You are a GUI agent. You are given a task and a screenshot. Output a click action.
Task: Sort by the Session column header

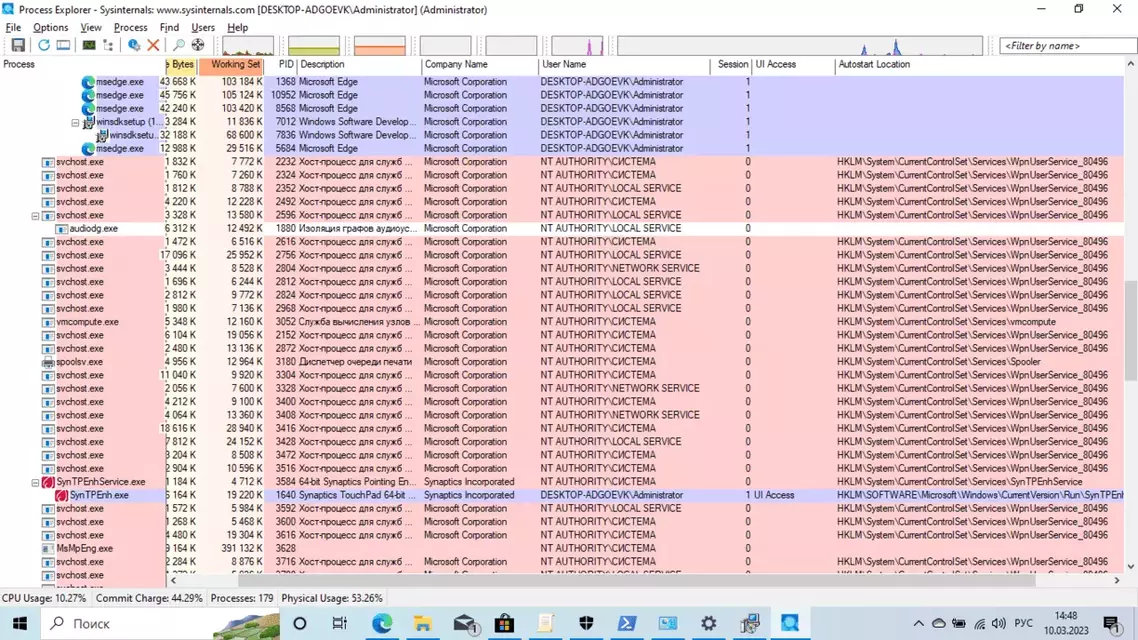(731, 65)
